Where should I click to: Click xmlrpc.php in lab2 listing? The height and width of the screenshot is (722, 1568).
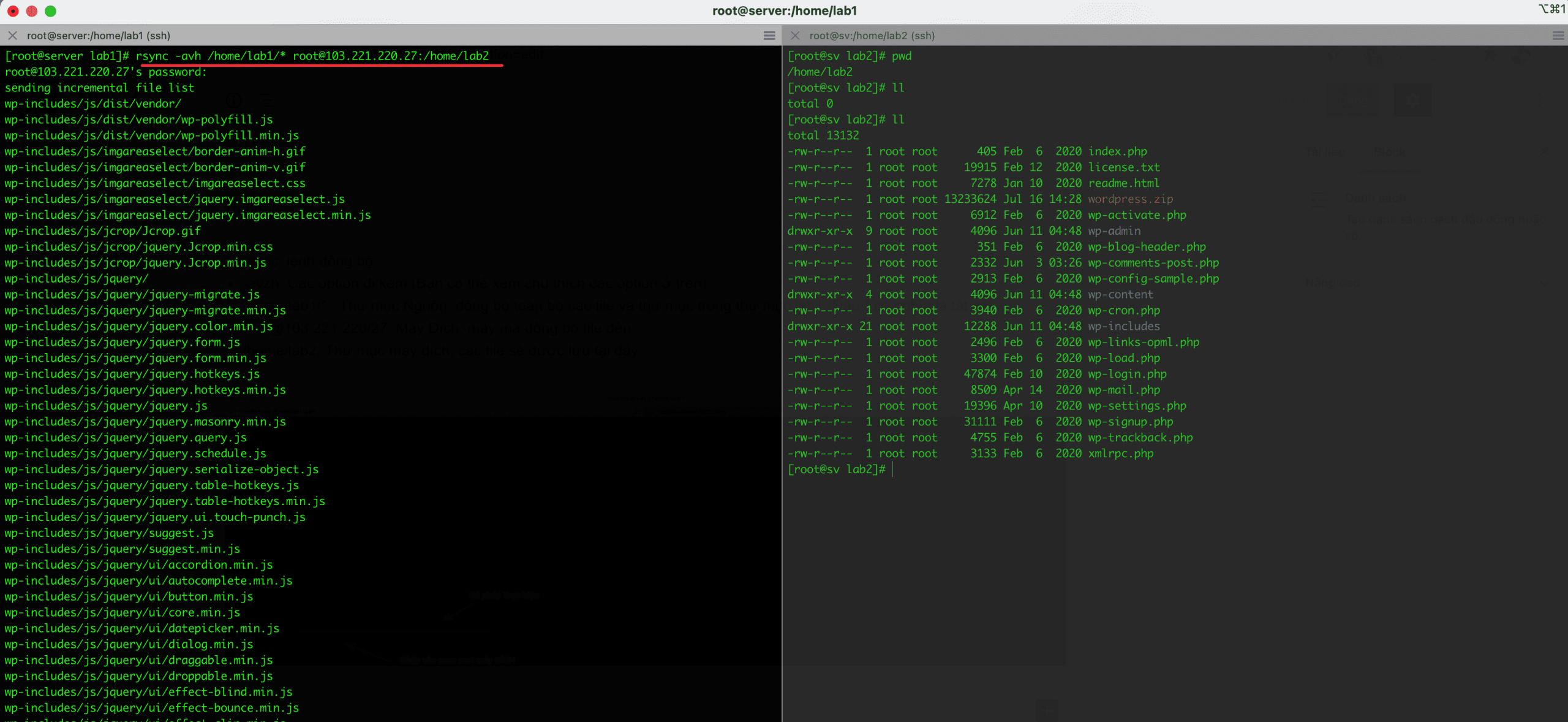(x=1121, y=454)
